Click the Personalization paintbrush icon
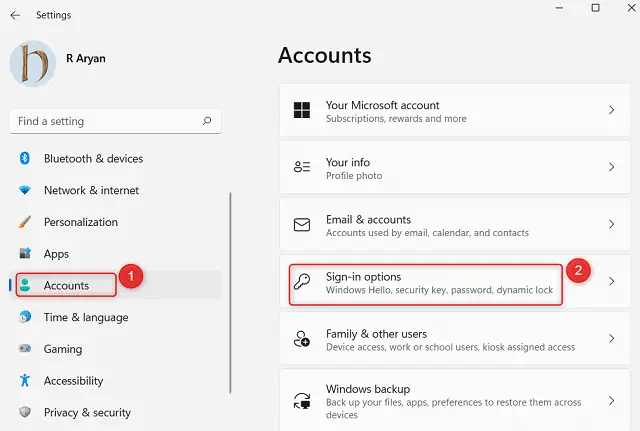 (24, 222)
